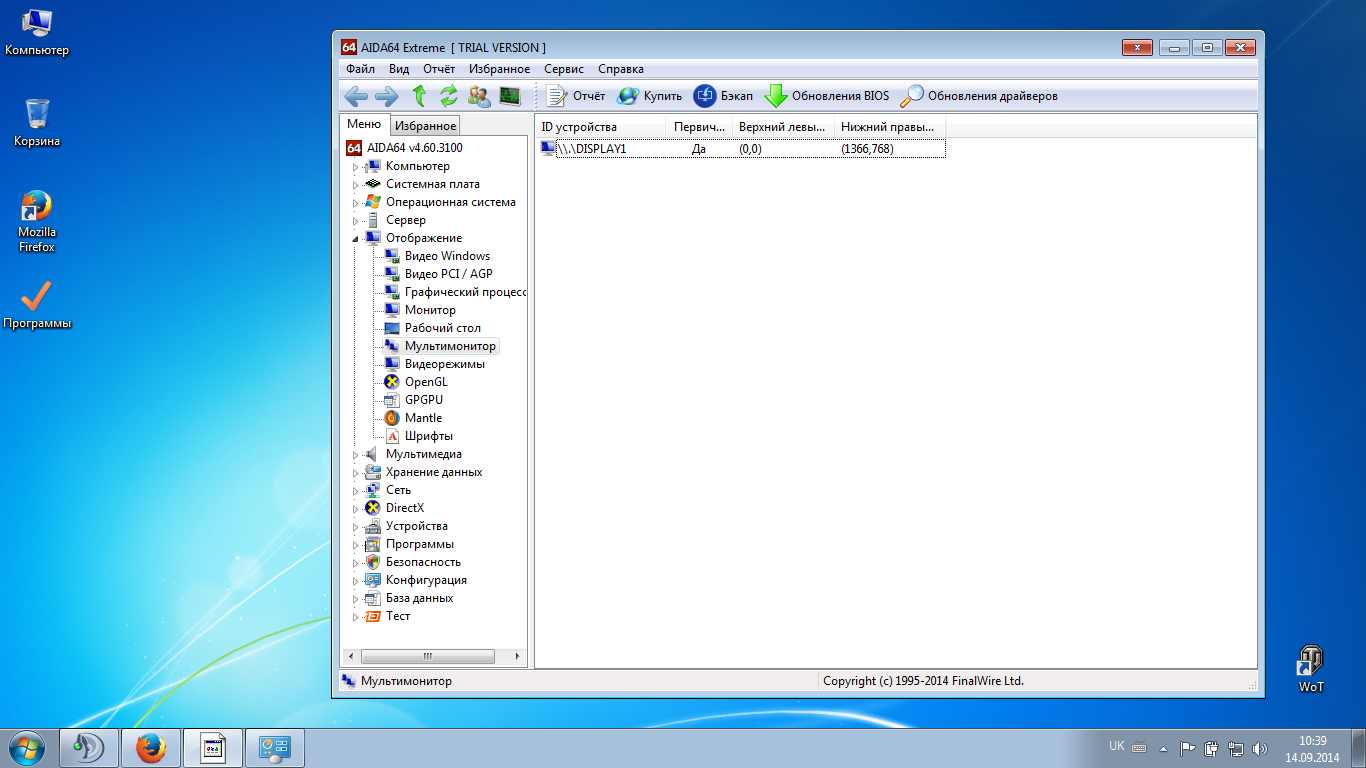Expand the Сервер tree node

click(354, 221)
